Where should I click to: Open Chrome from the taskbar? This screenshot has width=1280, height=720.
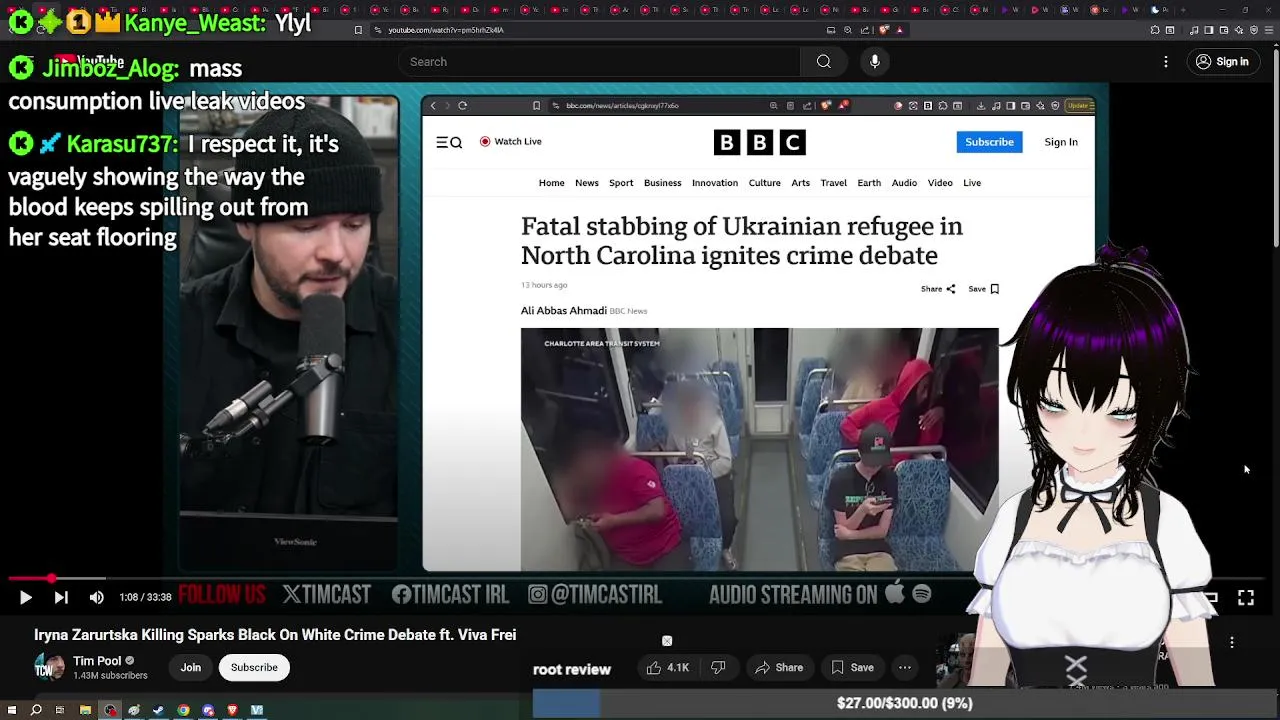pos(183,710)
